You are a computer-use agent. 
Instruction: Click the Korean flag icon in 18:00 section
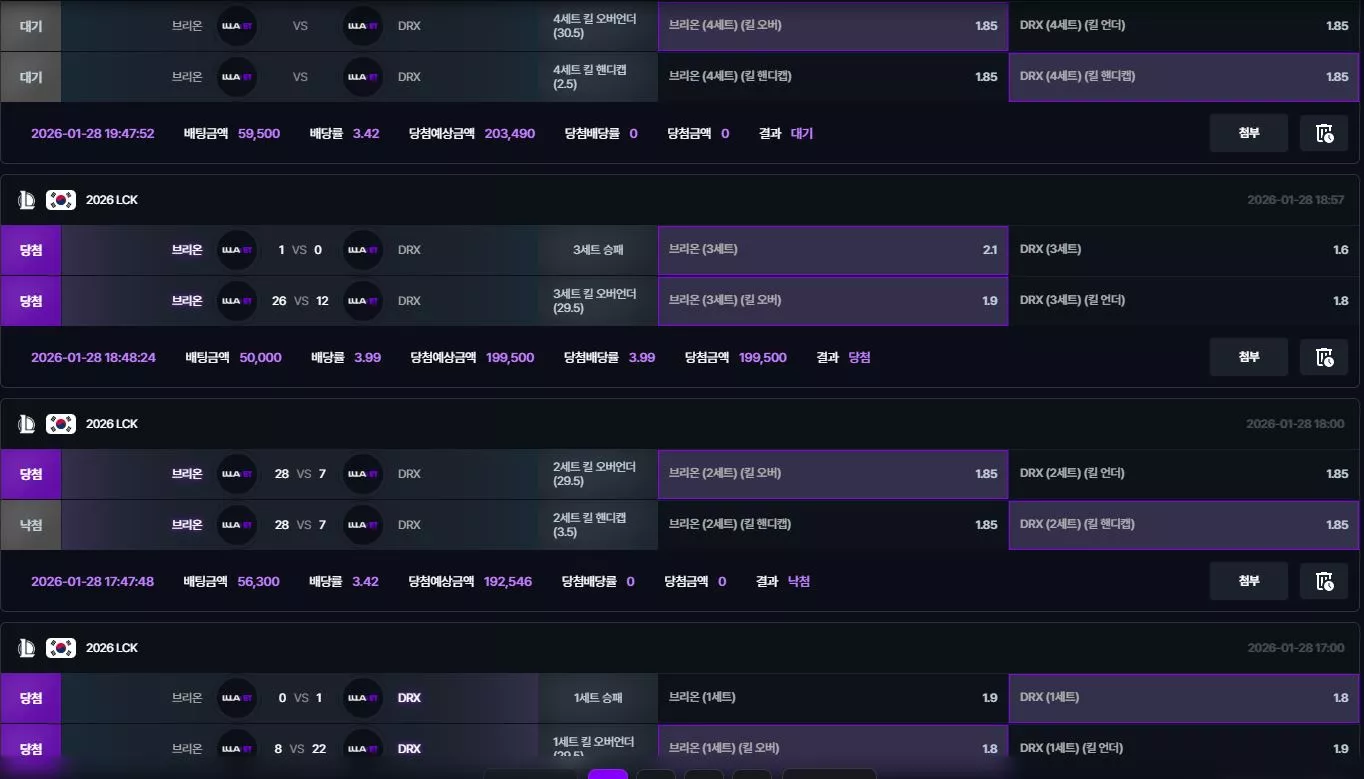(x=61, y=424)
